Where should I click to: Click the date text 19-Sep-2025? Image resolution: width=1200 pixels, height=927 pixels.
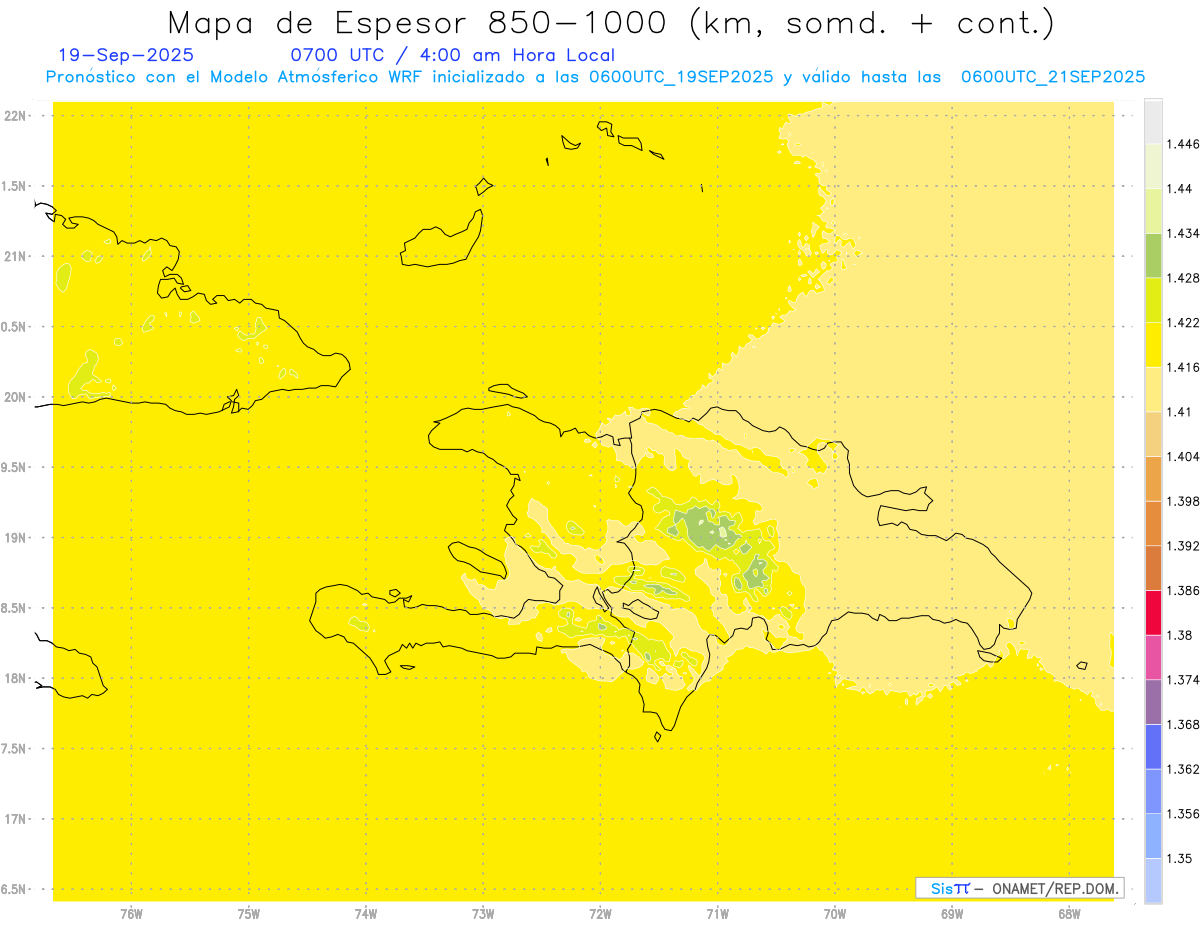tap(126, 55)
